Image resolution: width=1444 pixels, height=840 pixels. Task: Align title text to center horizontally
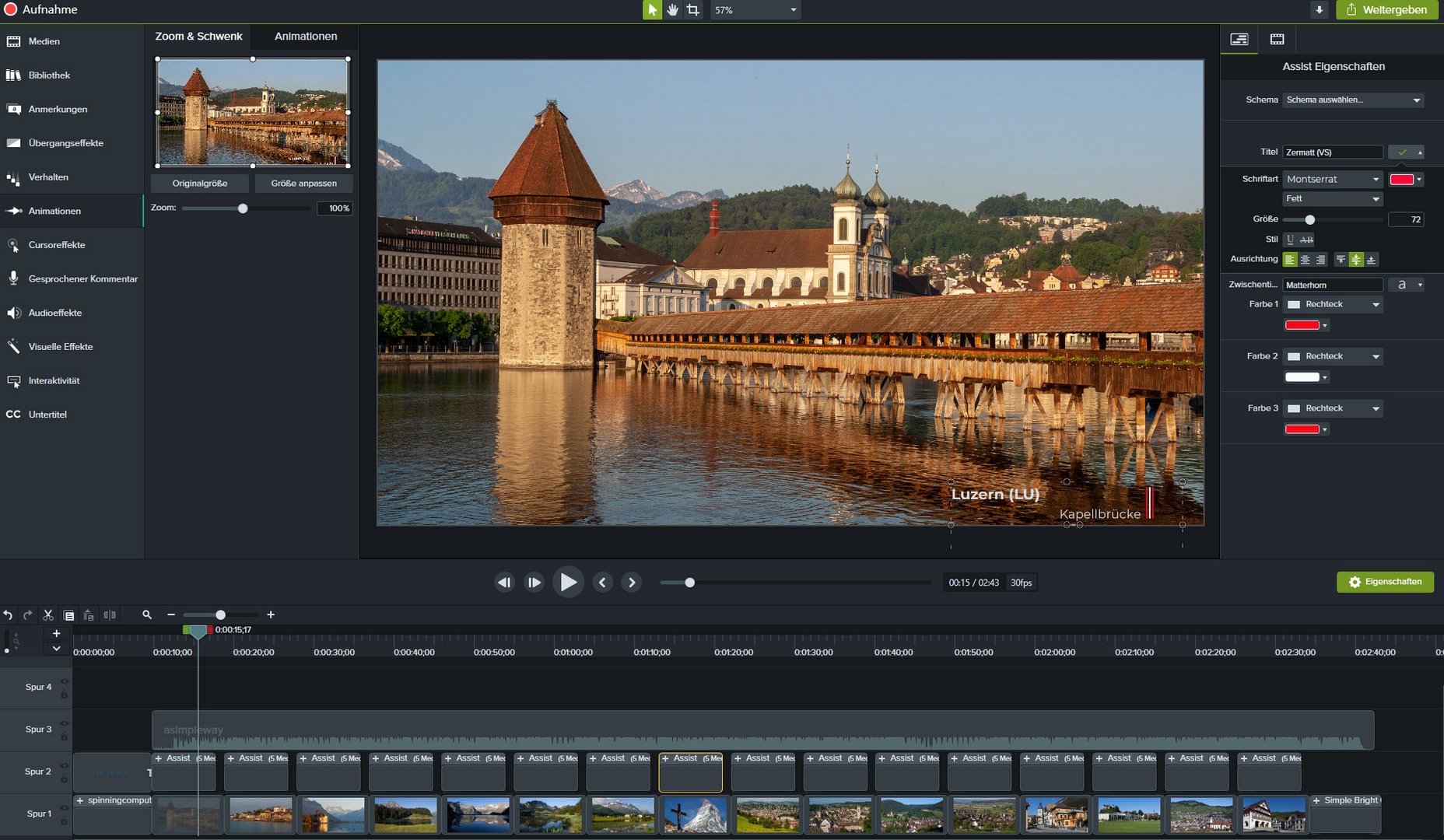[x=1305, y=260]
